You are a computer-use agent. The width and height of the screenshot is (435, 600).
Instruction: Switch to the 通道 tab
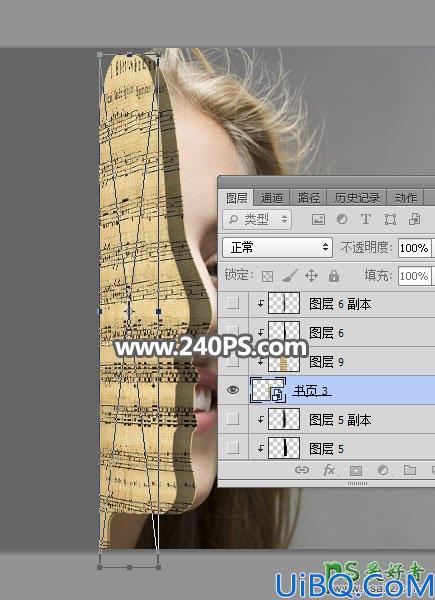[272, 198]
